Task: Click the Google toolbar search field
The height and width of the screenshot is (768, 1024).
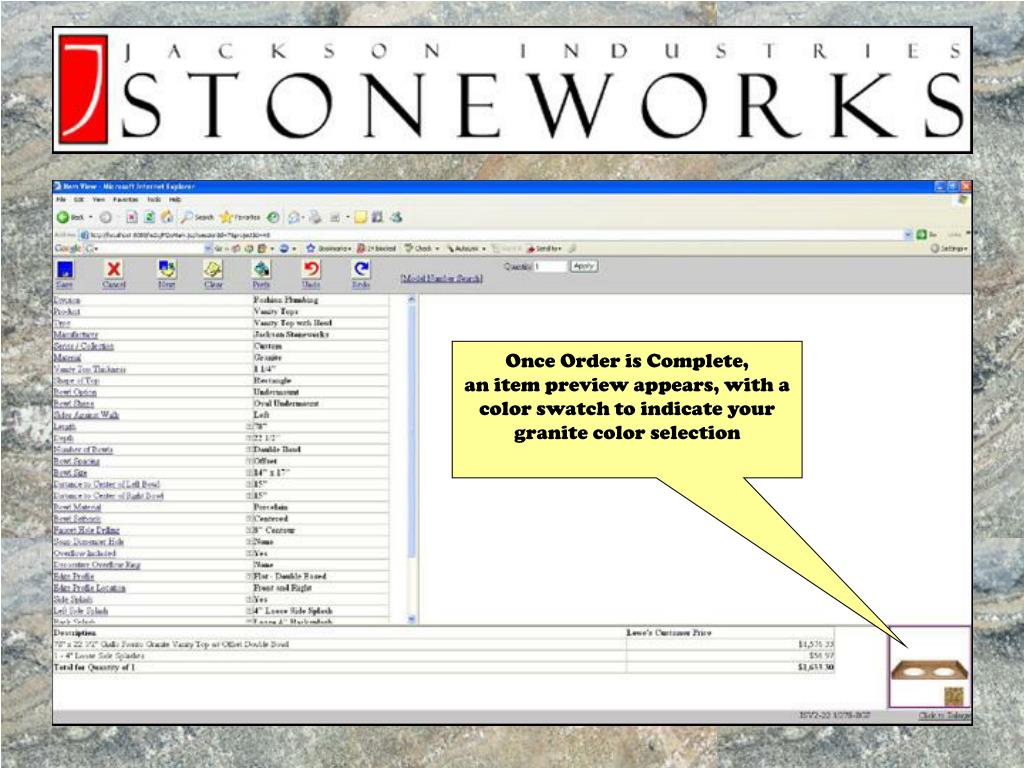Action: (x=148, y=248)
